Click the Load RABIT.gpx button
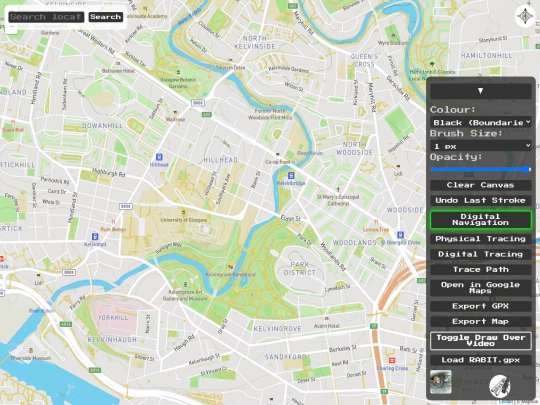The height and width of the screenshot is (405, 540). click(480, 360)
